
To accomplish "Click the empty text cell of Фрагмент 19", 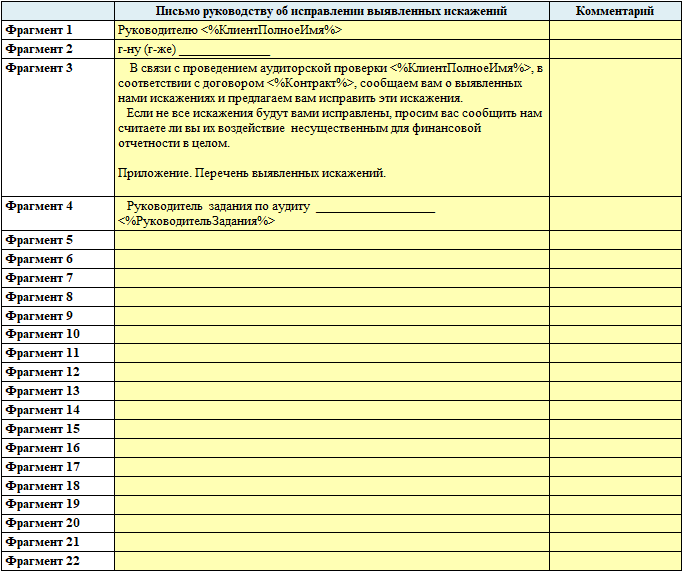I will tap(331, 504).
